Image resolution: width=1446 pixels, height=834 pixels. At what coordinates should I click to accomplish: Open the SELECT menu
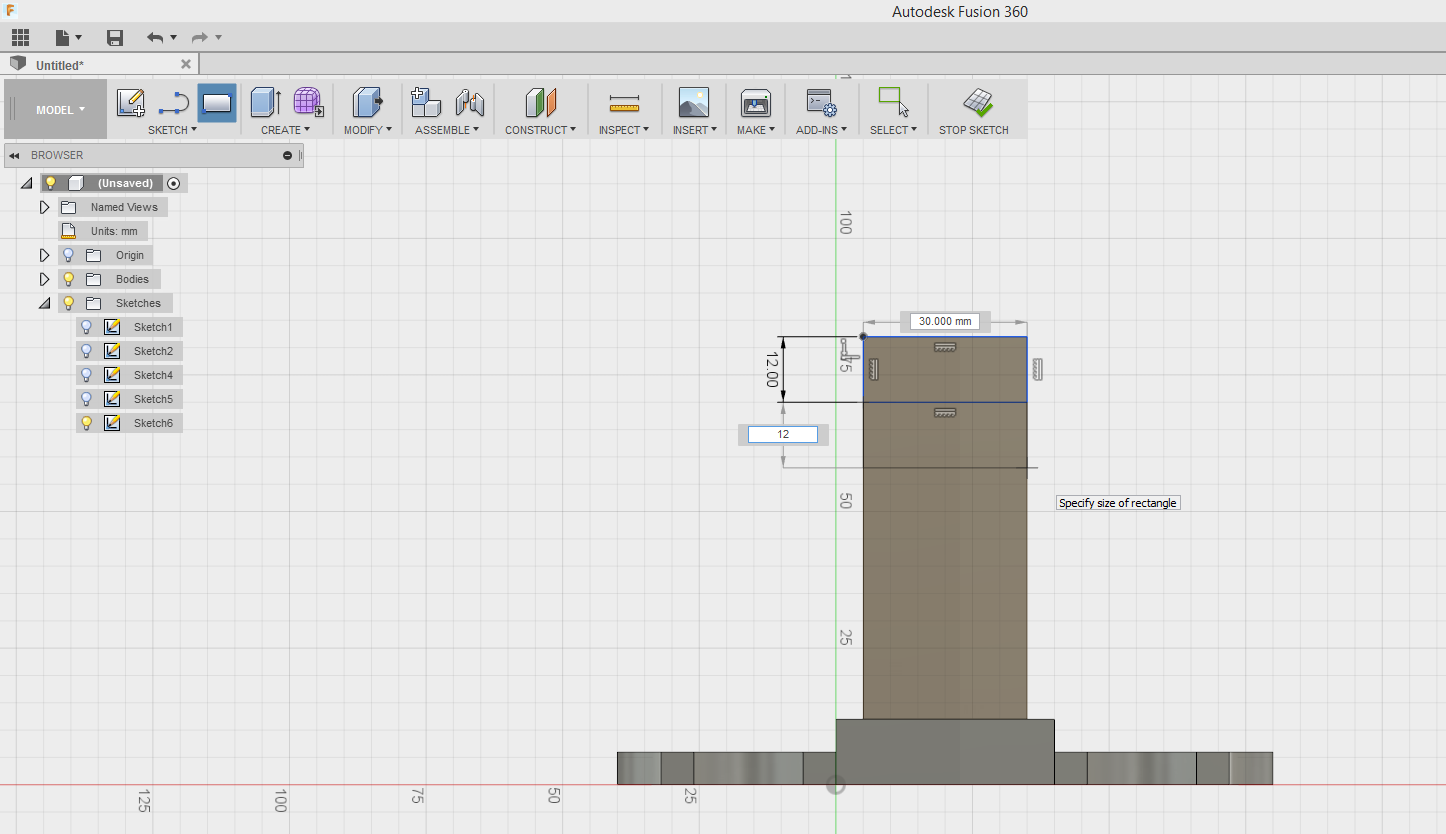893,130
